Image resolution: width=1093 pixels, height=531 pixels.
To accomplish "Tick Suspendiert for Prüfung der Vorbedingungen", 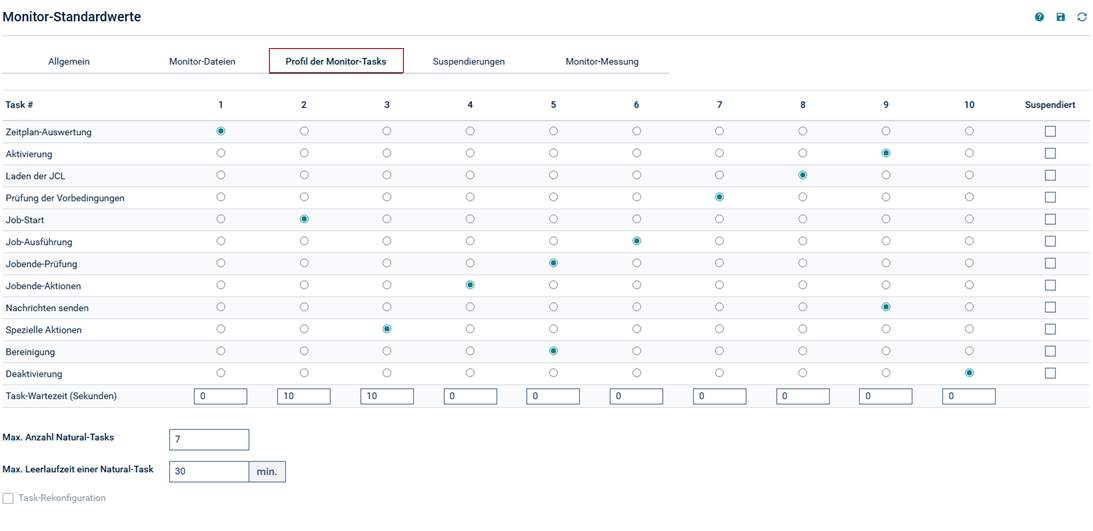I will [x=1050, y=197].
